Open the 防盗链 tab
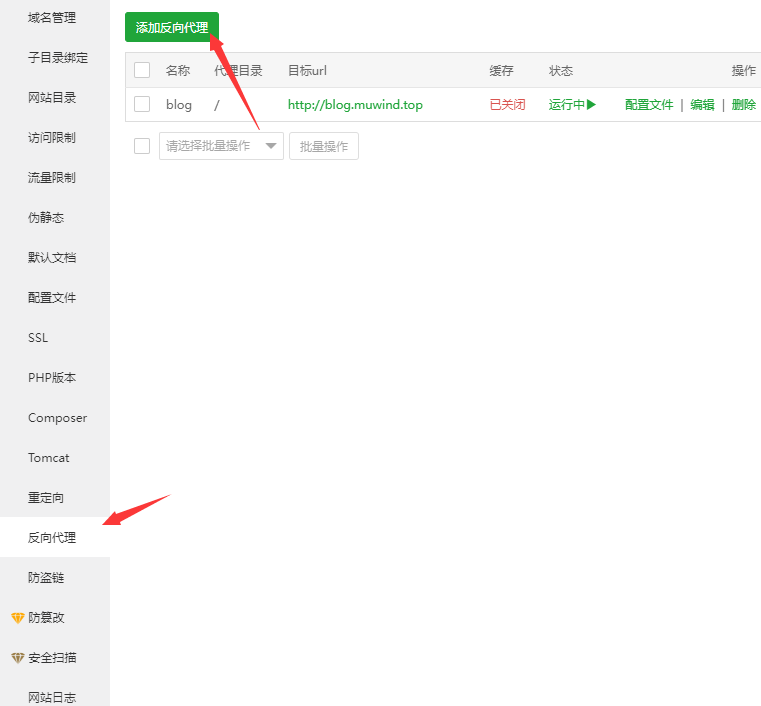 46,577
